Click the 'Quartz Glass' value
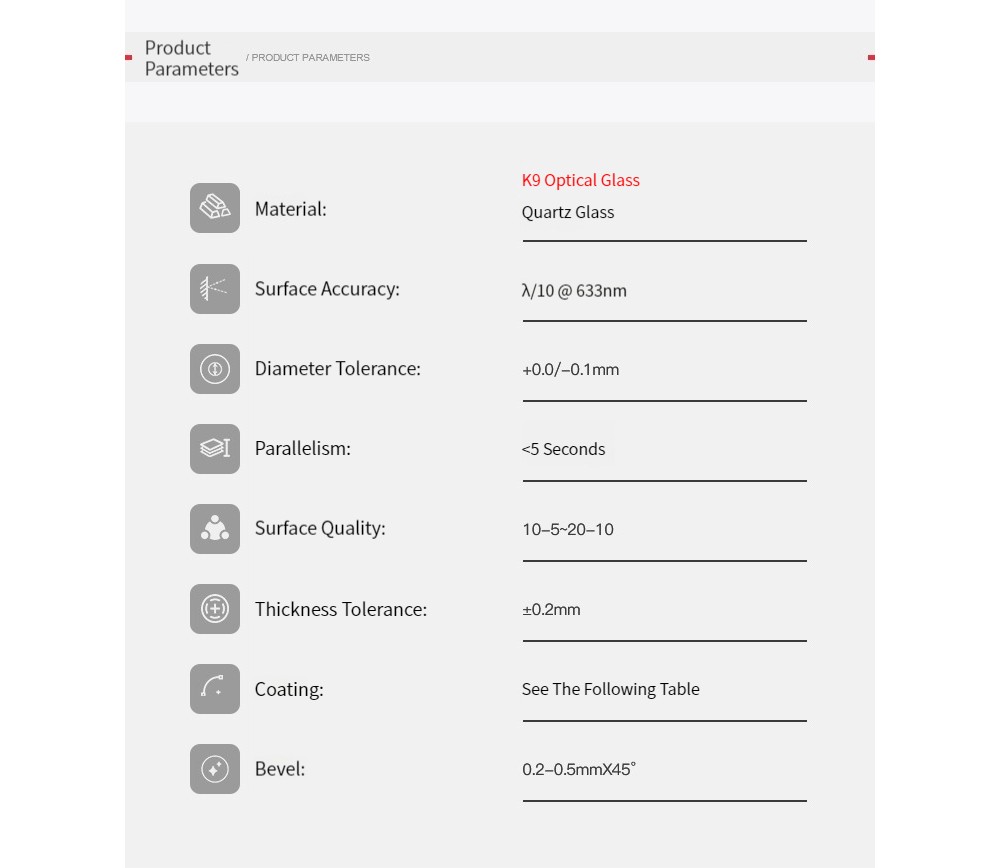1000x868 pixels. tap(568, 212)
